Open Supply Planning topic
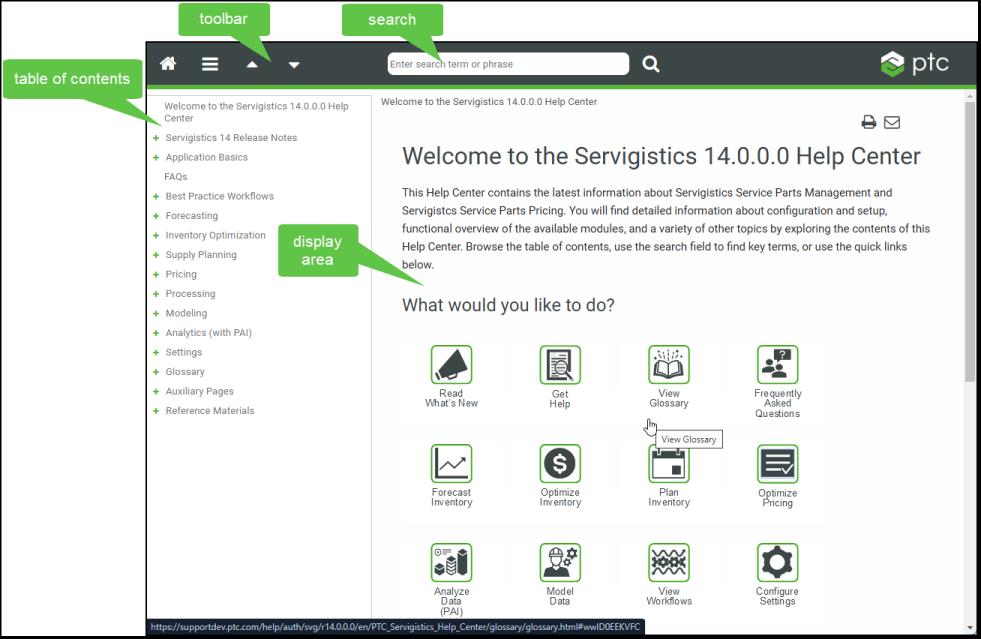 tap(201, 255)
